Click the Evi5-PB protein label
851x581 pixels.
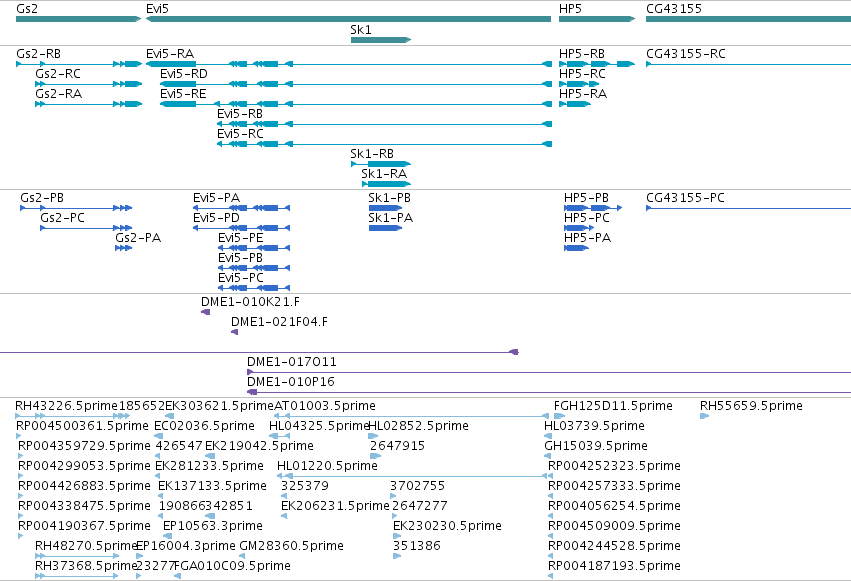pos(240,258)
